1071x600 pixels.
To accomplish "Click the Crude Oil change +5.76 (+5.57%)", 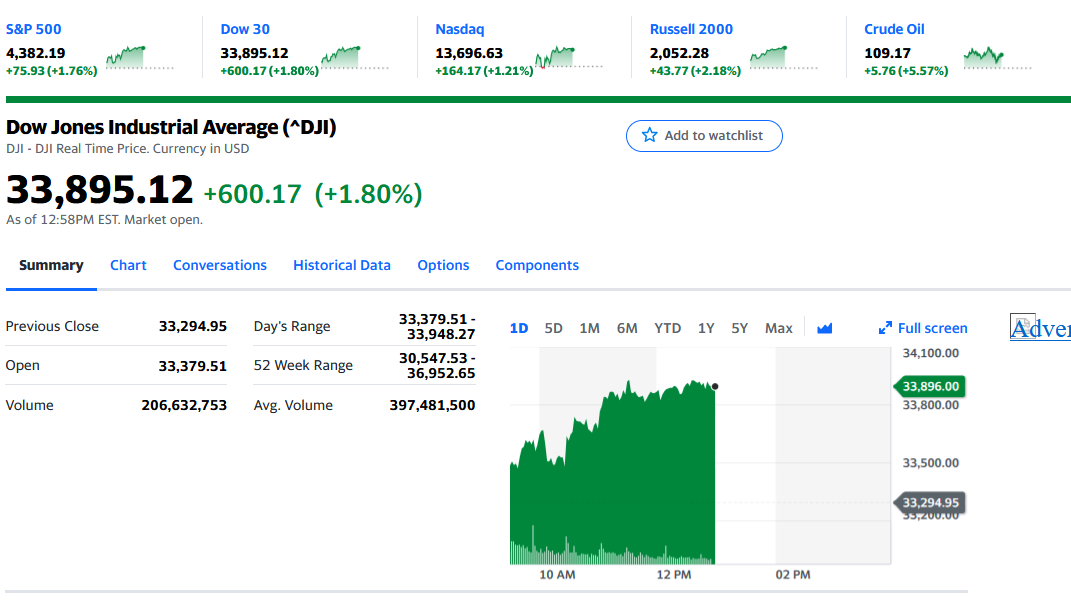I will 906,71.
